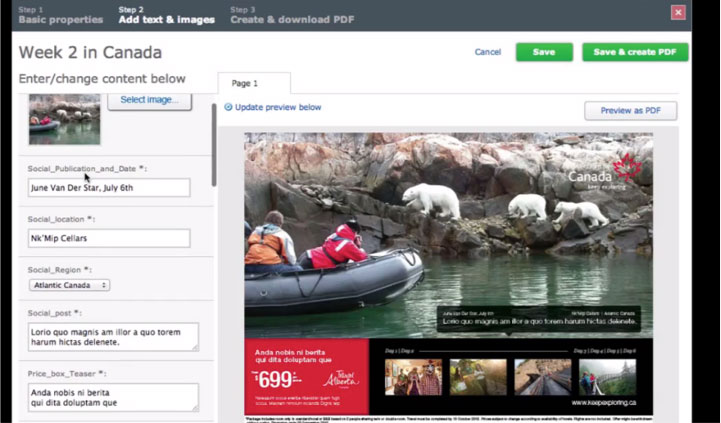Click the Social_Region label
Viewport: 721px width, 423px height.
coord(60,270)
